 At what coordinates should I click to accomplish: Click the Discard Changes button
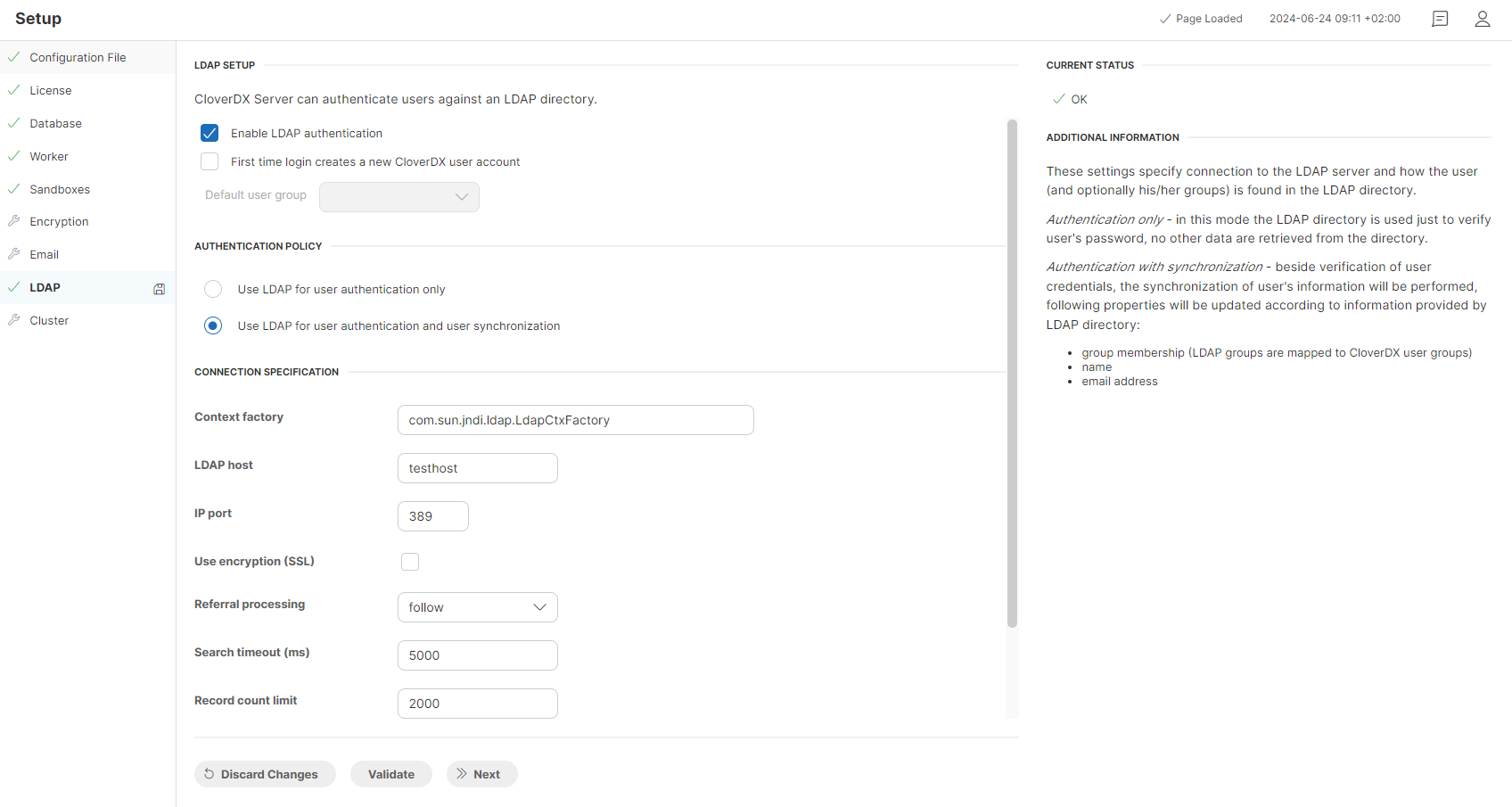[x=265, y=774]
